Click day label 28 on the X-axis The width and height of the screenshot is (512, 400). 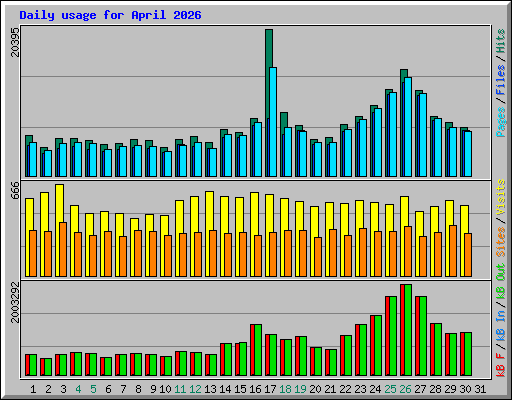point(435,389)
